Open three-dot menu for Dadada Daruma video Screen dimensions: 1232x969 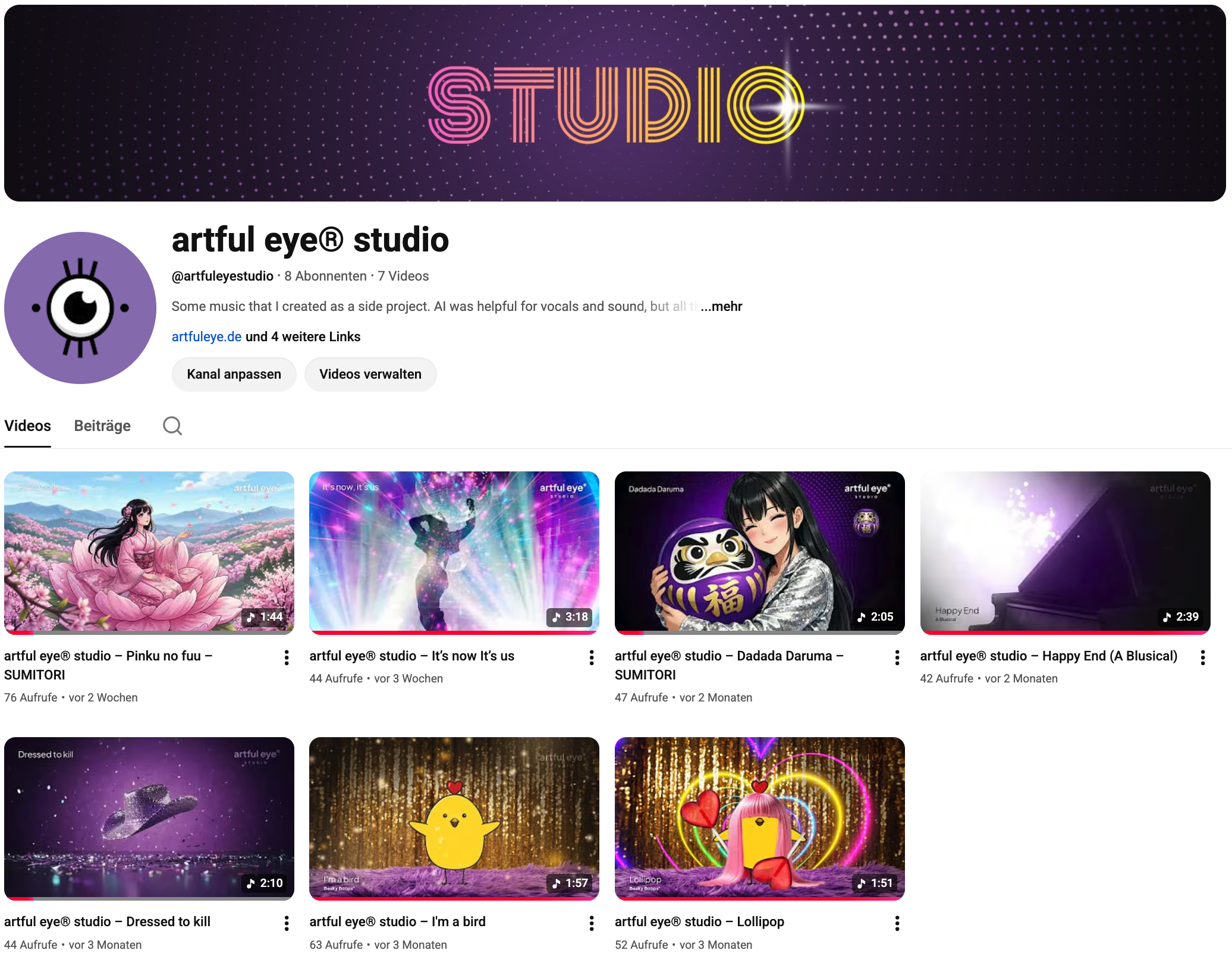[897, 657]
